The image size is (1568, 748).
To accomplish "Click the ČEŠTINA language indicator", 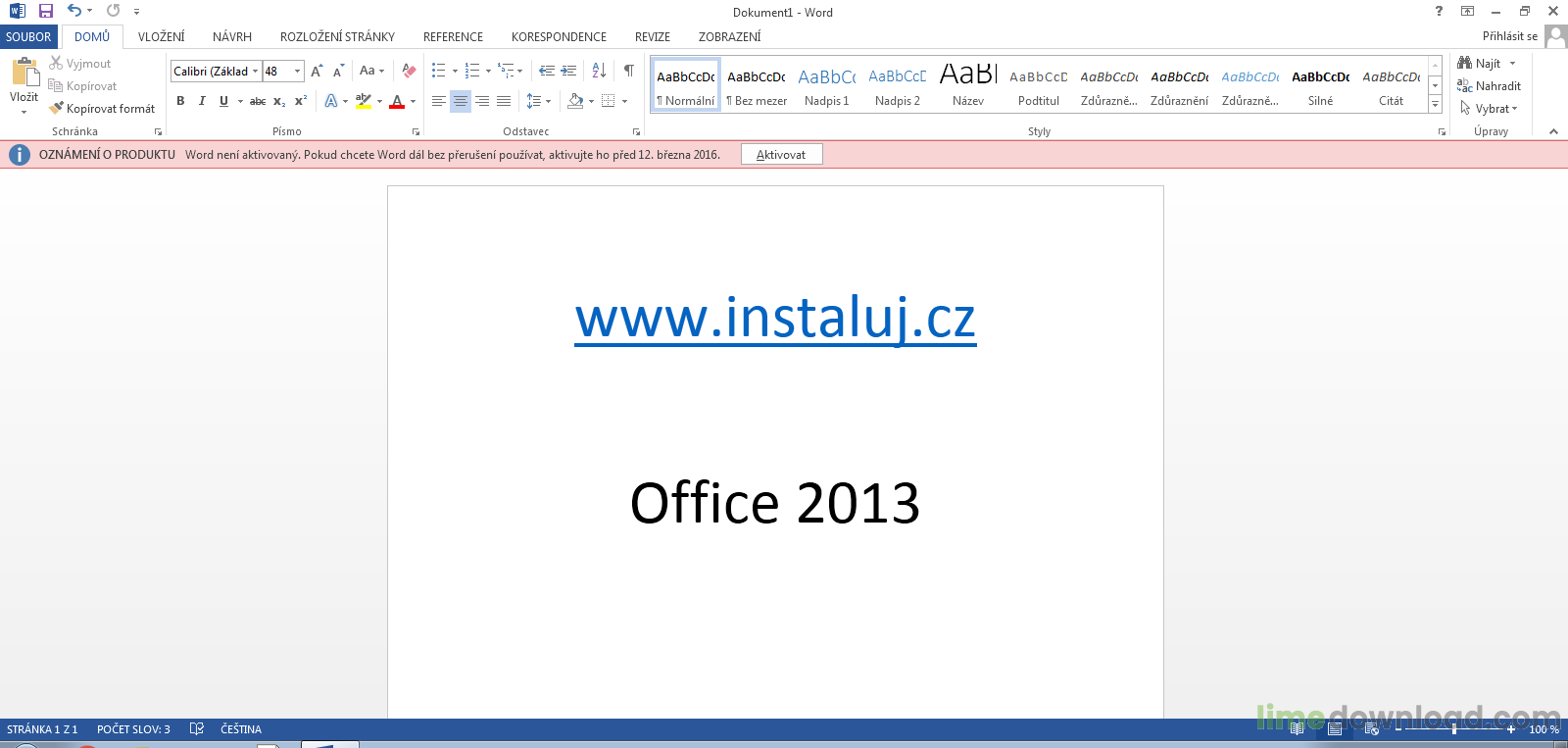I will click(241, 729).
